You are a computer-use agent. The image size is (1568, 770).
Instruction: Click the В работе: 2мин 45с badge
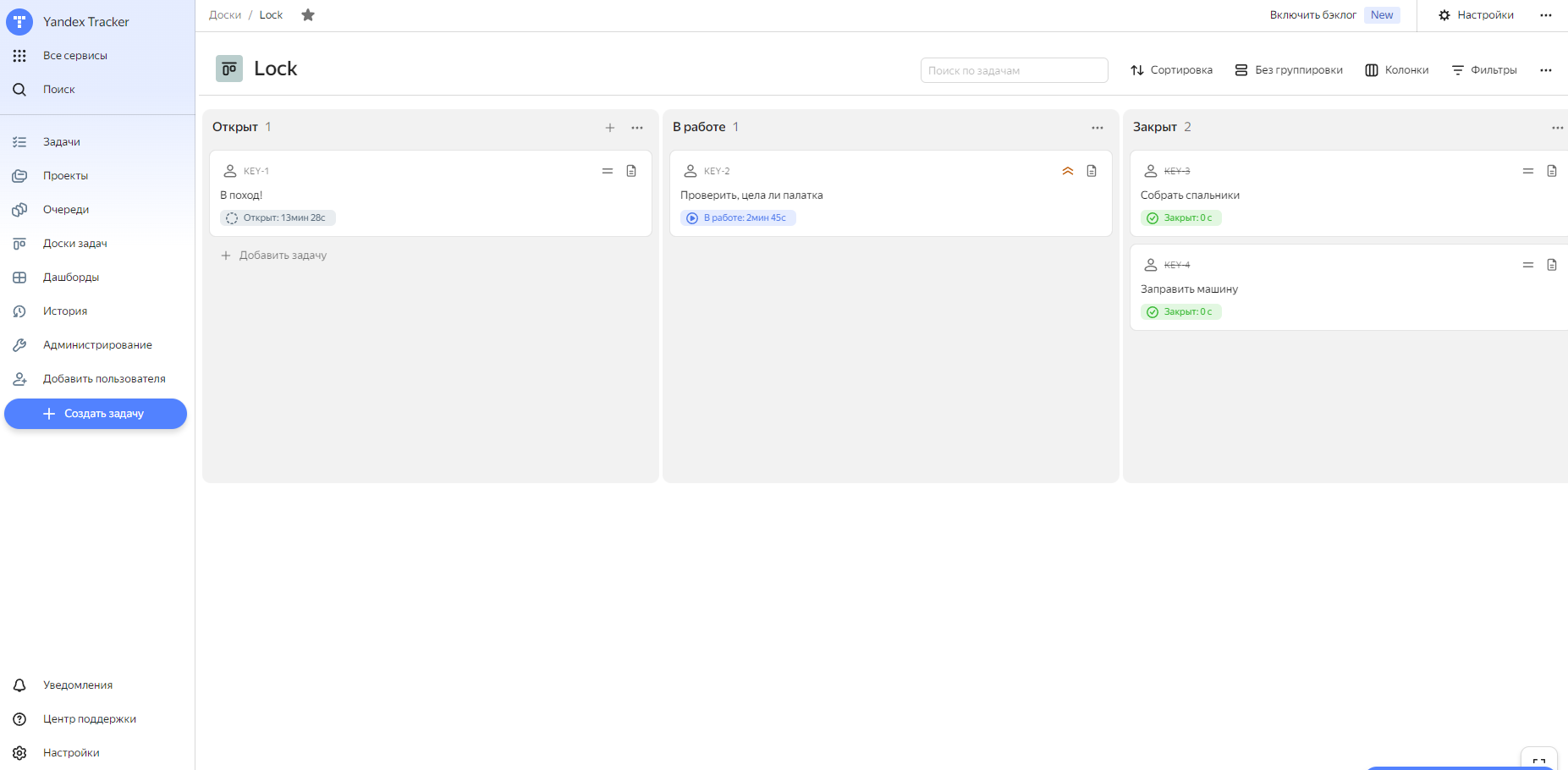pyautogui.click(x=738, y=218)
